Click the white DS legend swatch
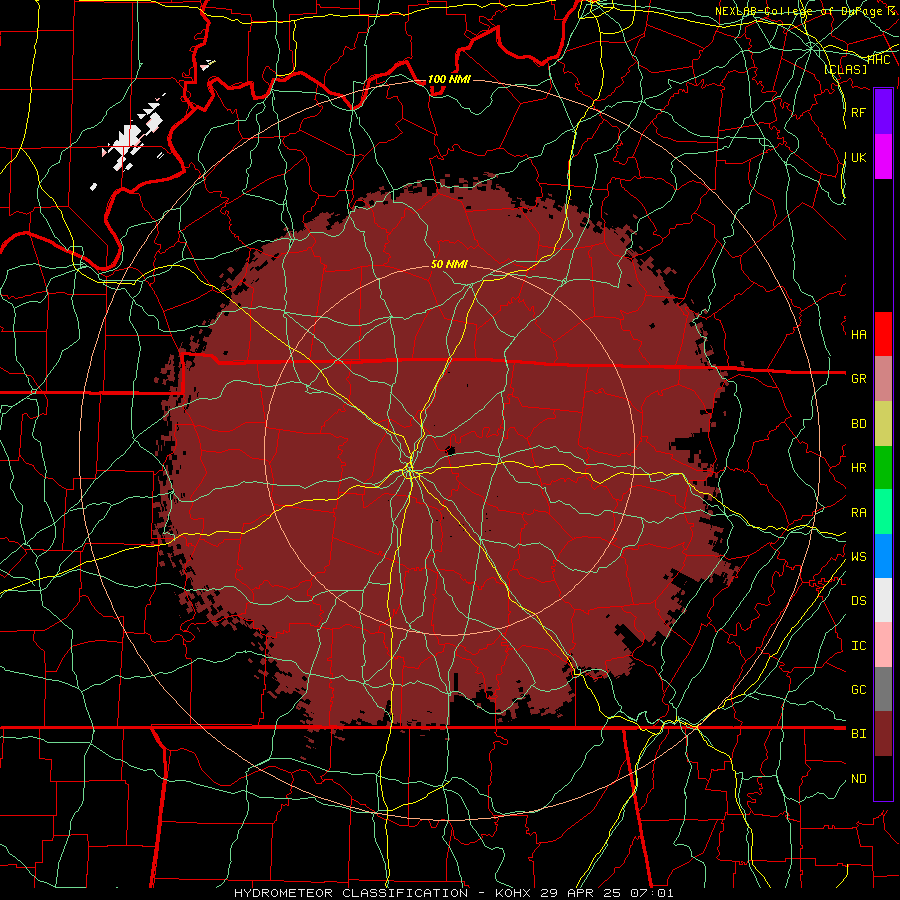Screen dimensions: 900x900 coord(883,600)
